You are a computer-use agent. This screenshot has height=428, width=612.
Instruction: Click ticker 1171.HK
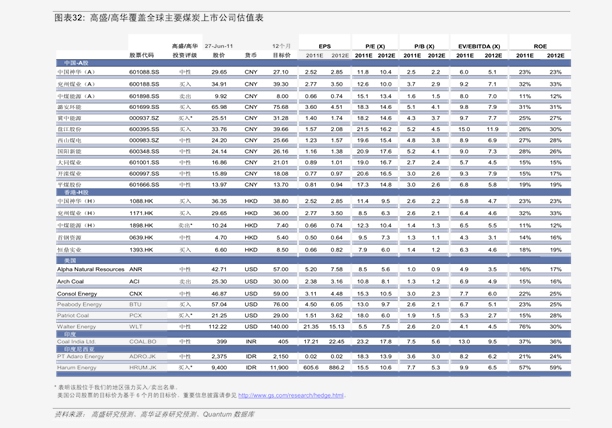point(141,213)
